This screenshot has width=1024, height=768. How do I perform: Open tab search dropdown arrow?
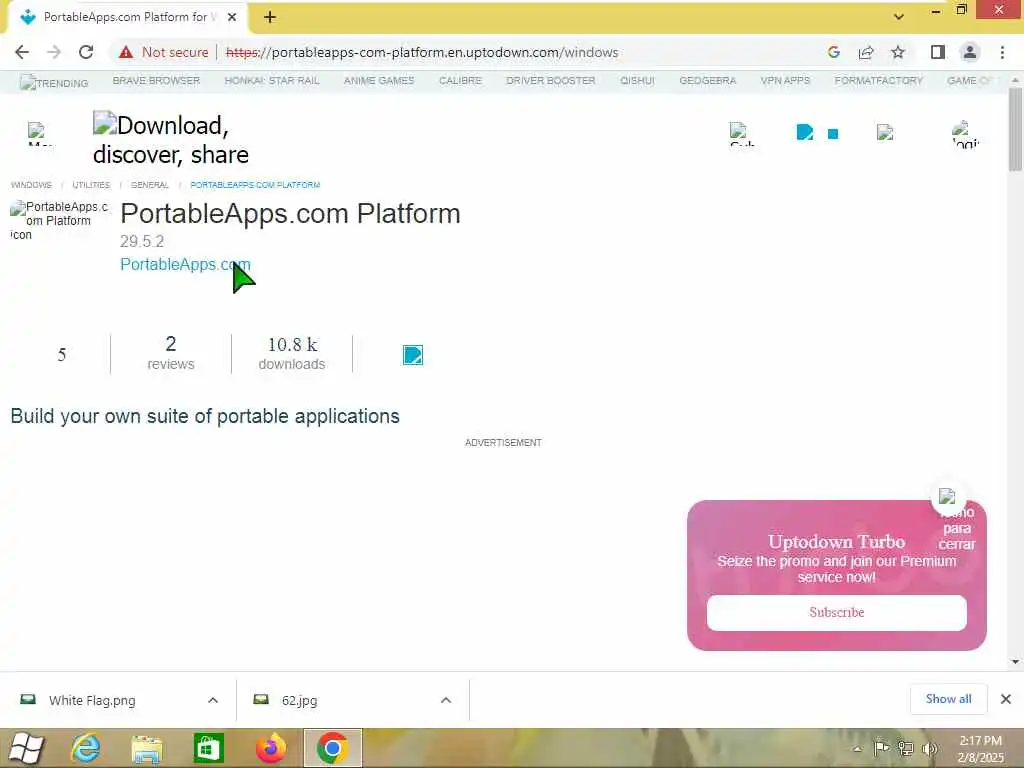click(899, 16)
